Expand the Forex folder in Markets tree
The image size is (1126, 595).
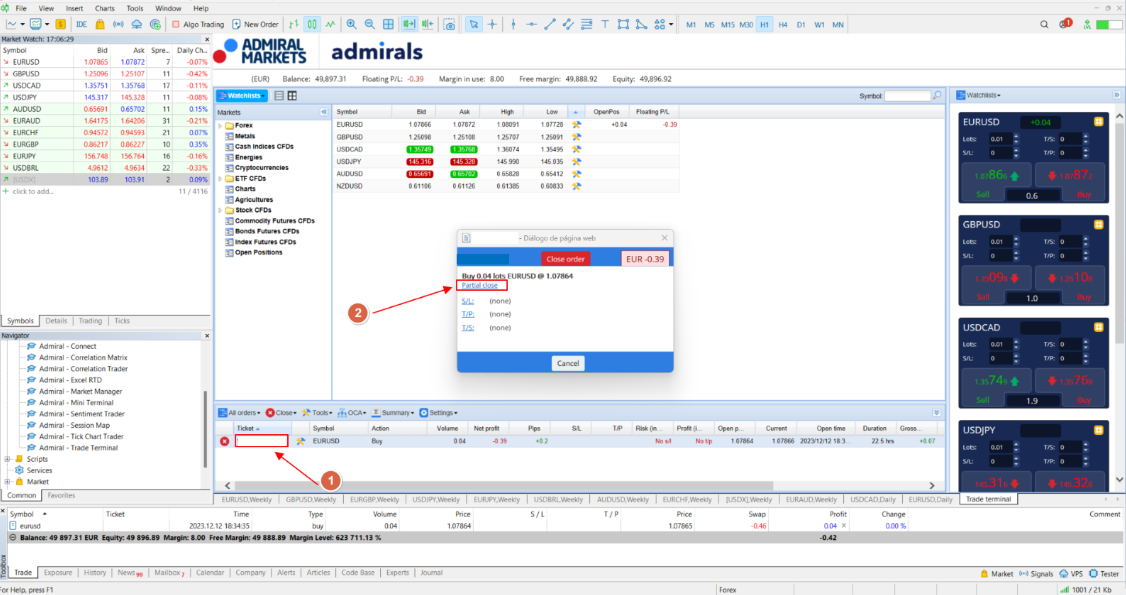tap(220, 126)
